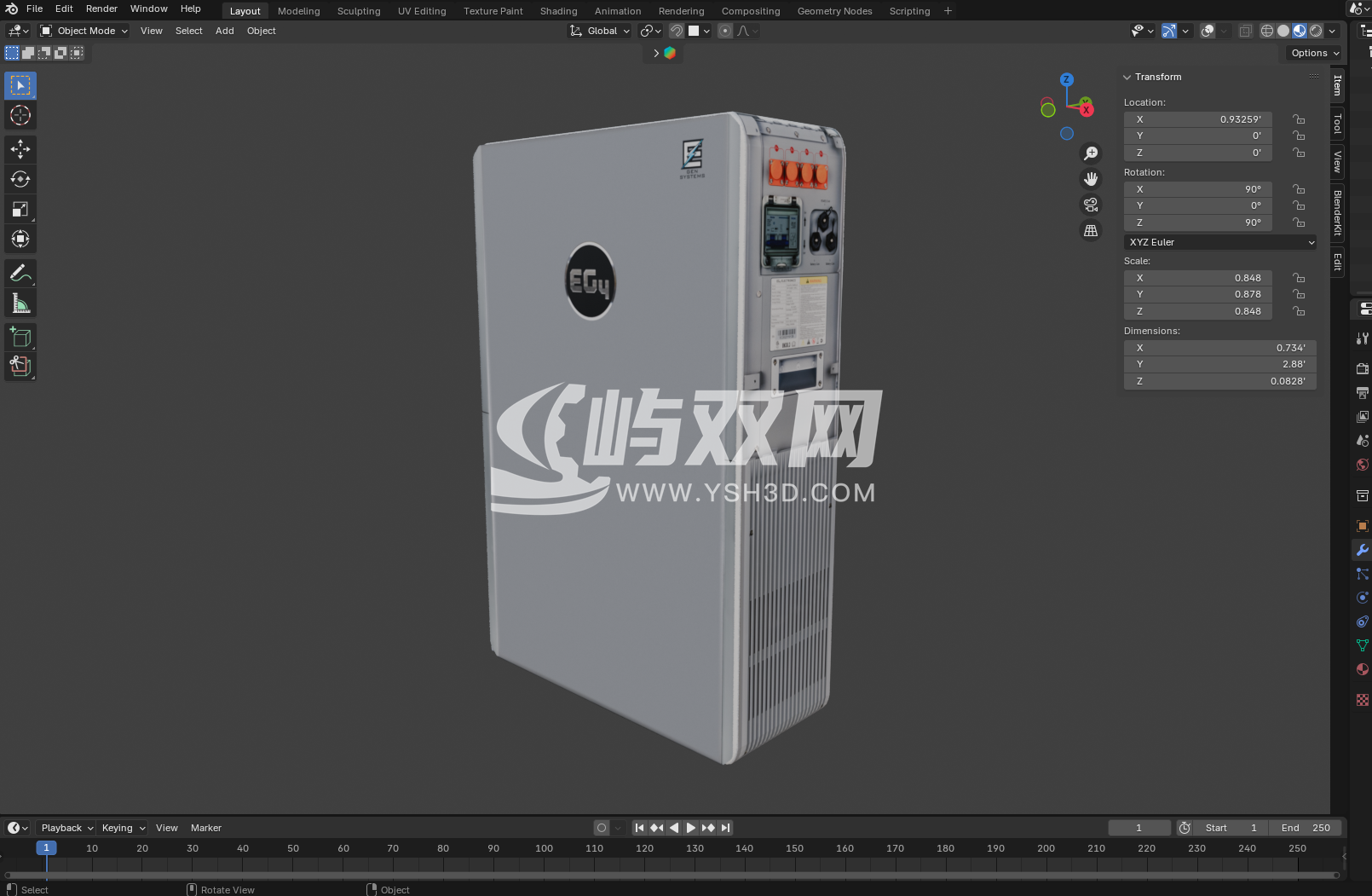Open the Material properties tab icon

pyautogui.click(x=1362, y=669)
